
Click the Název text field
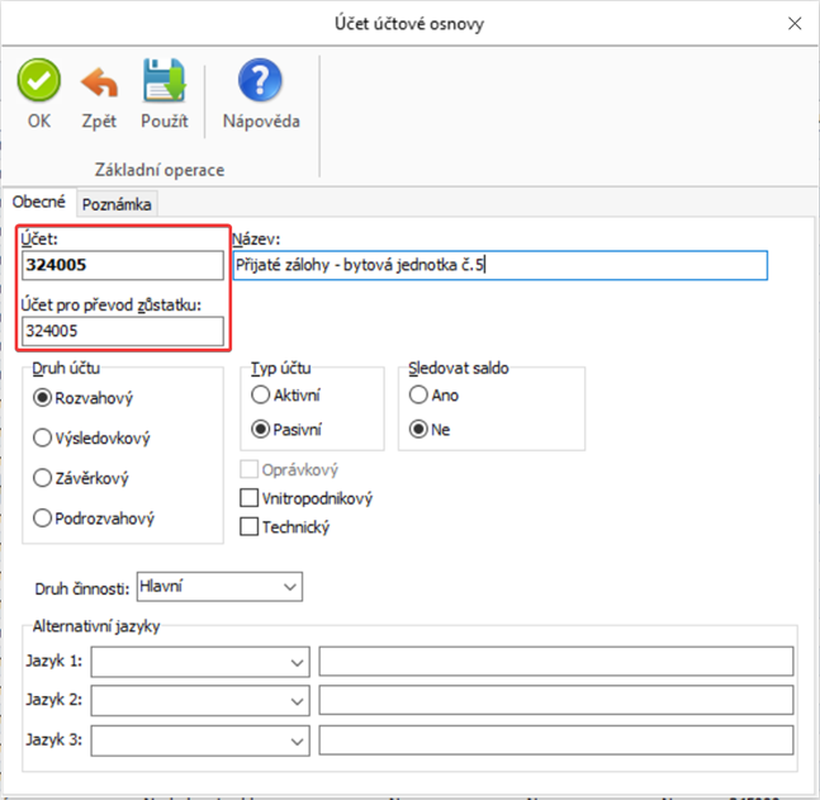[500, 266]
